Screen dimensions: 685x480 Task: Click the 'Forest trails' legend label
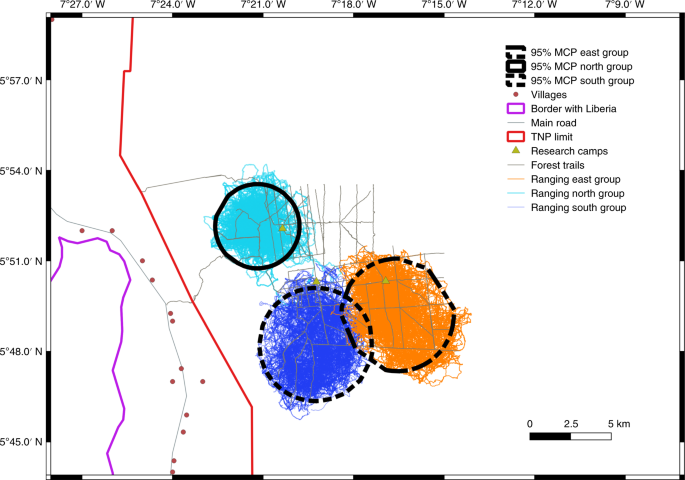click(557, 165)
